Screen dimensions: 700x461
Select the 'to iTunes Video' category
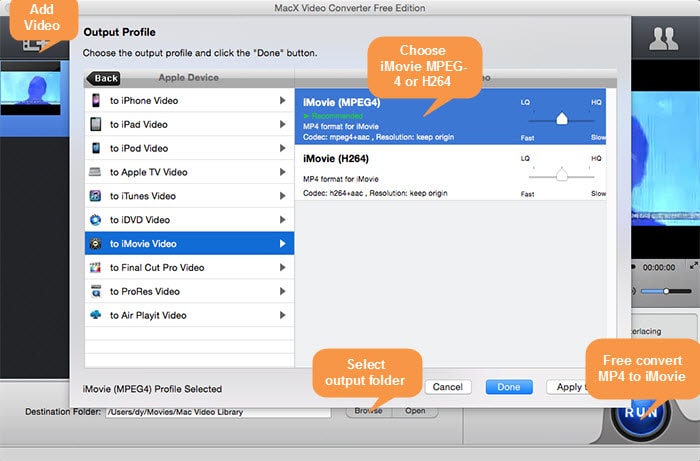pos(189,195)
